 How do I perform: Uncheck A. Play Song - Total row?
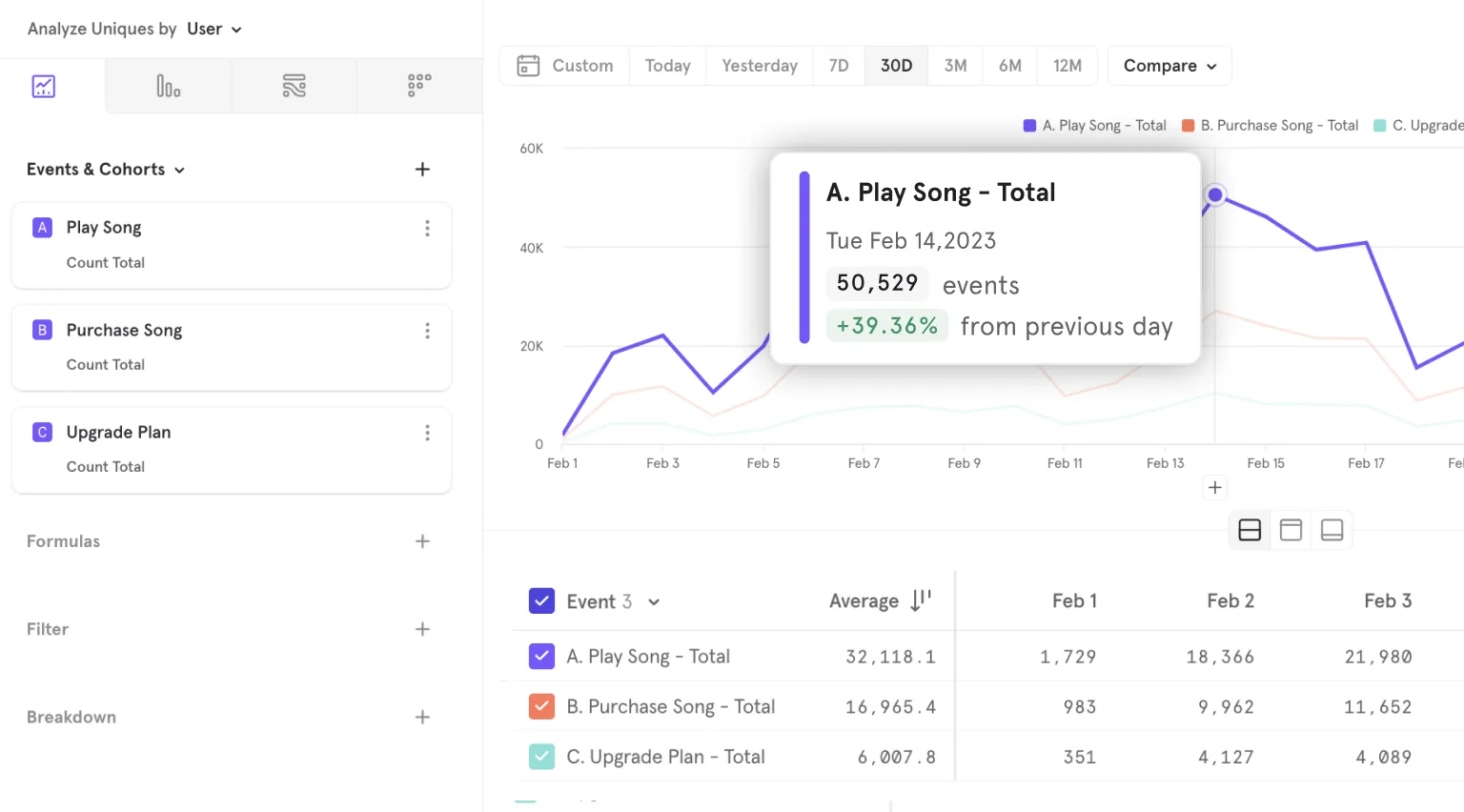[541, 656]
